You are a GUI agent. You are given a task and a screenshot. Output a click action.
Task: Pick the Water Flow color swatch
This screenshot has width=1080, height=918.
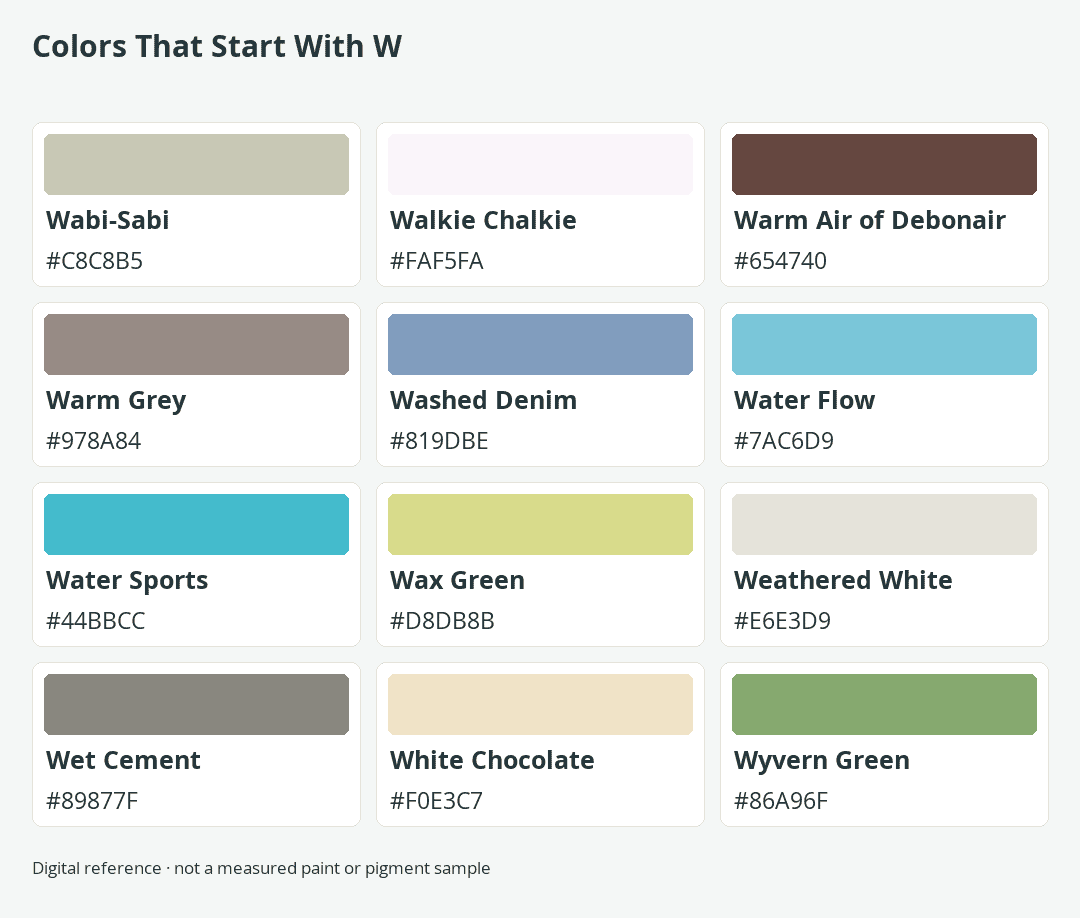coord(884,344)
